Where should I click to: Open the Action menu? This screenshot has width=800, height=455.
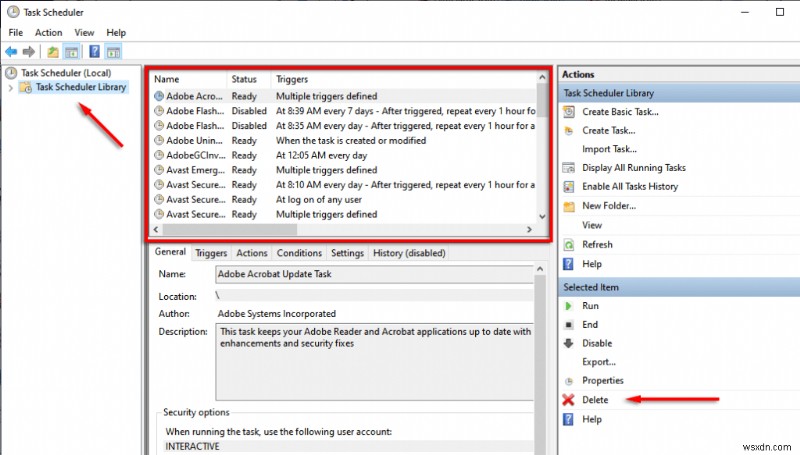click(48, 33)
